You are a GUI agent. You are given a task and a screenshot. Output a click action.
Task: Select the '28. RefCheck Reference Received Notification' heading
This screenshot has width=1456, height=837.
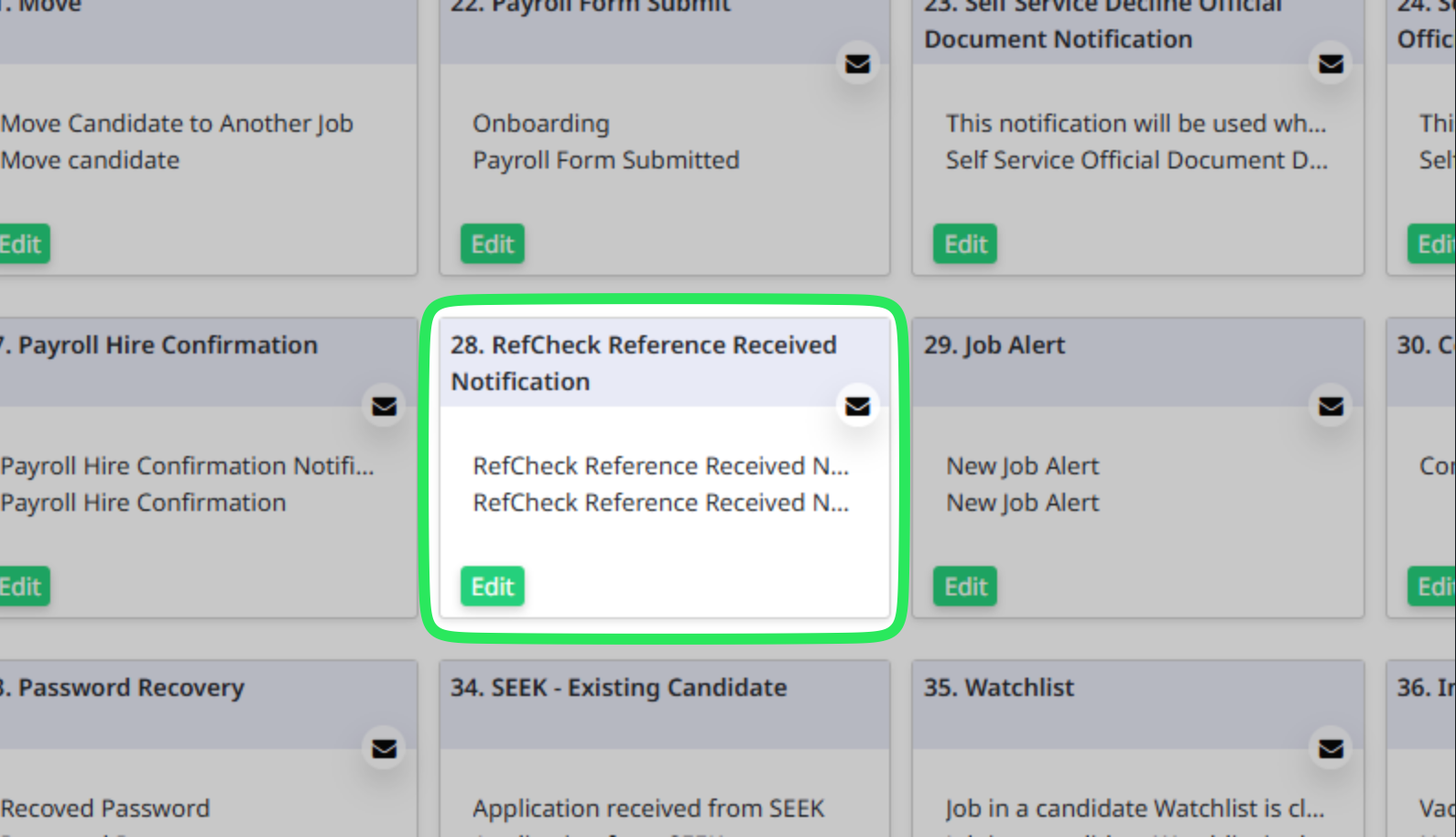(644, 364)
